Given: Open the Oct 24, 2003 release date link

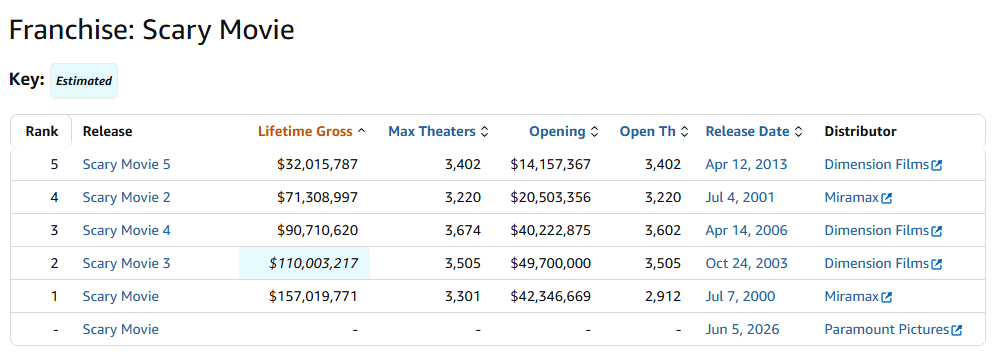Looking at the screenshot, I should point(746,263).
